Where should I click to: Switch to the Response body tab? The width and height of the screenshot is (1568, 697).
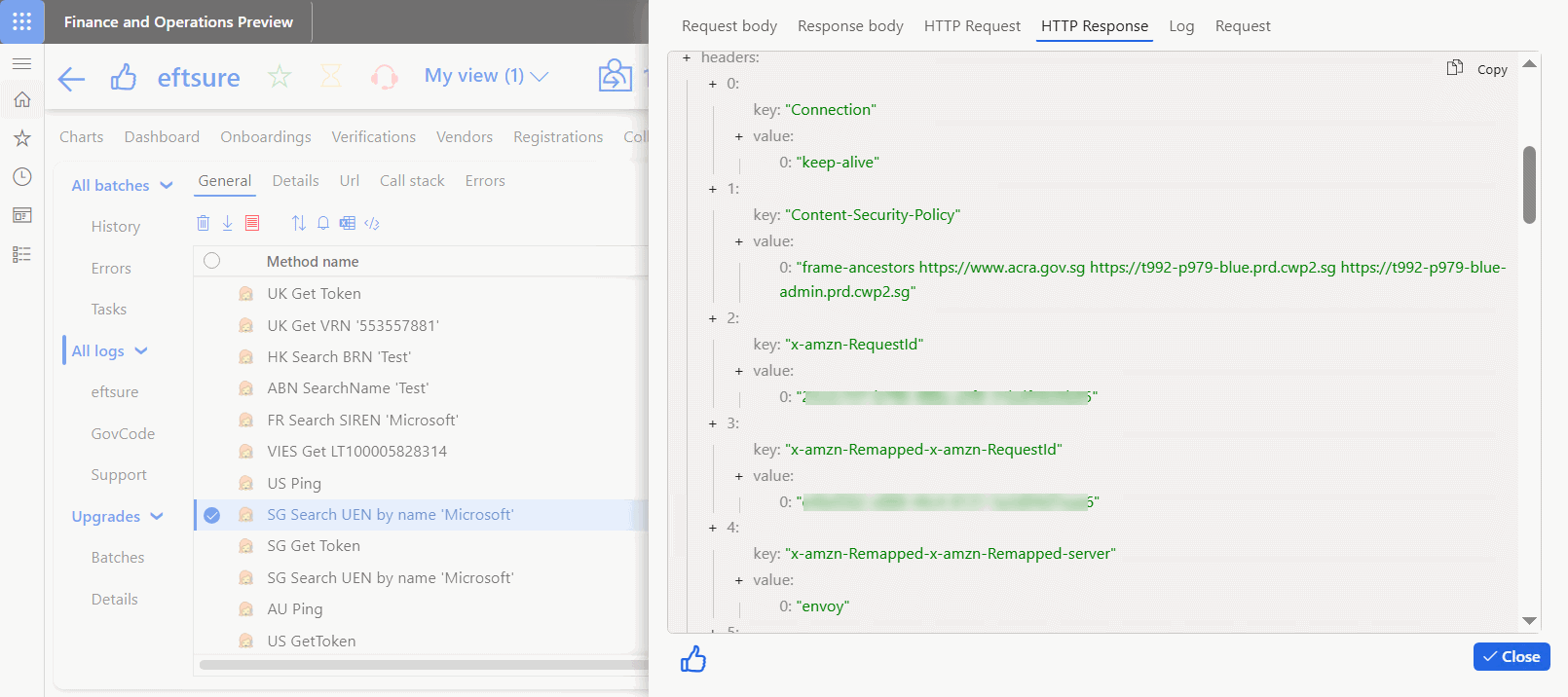click(x=850, y=26)
